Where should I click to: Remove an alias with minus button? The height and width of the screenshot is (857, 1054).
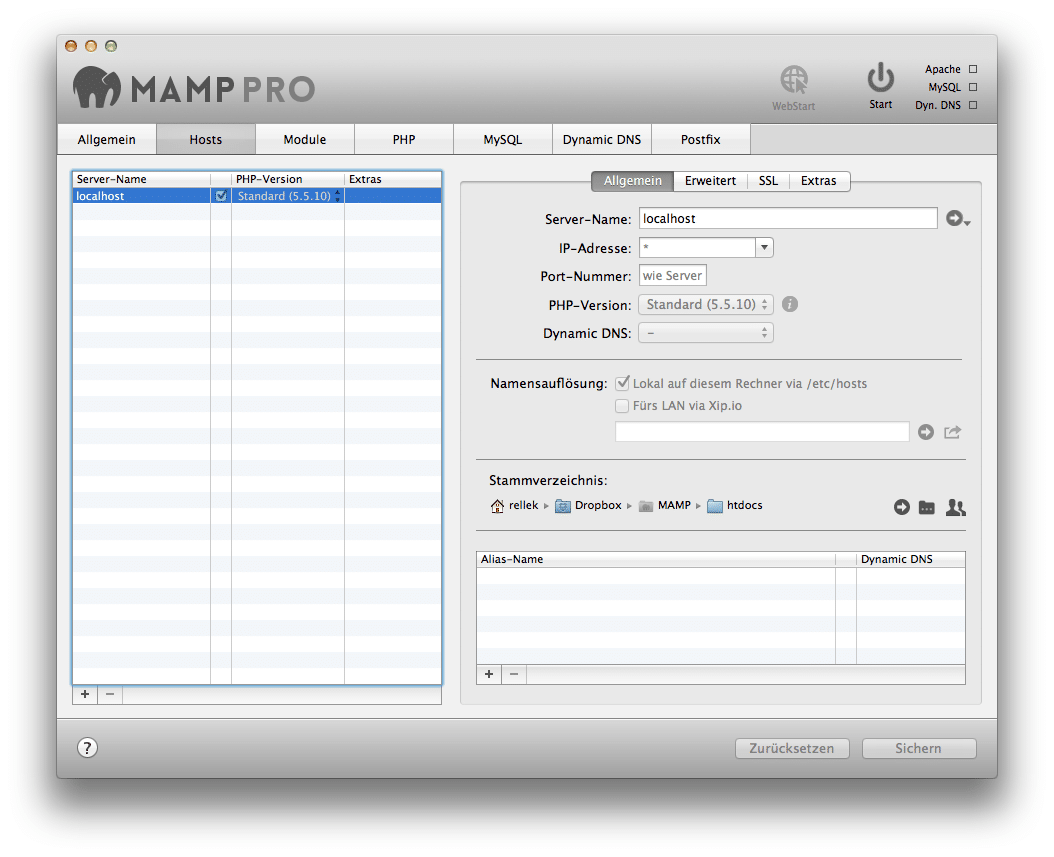coord(514,674)
